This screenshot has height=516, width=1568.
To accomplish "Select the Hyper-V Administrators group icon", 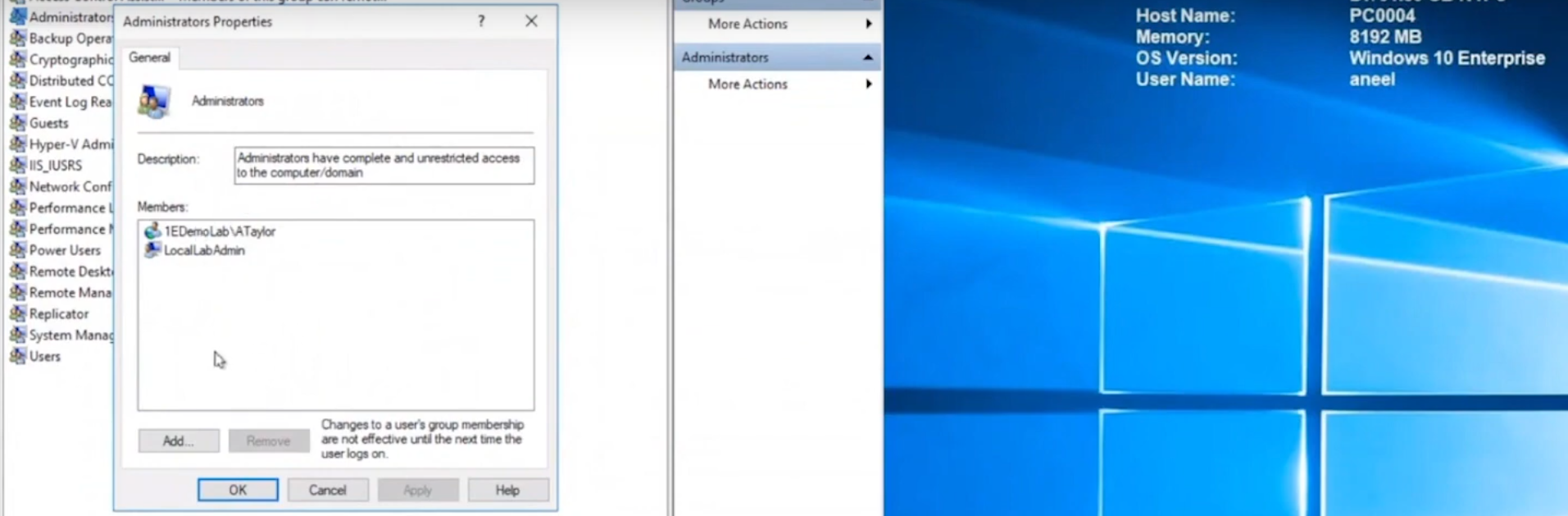I will 17,144.
